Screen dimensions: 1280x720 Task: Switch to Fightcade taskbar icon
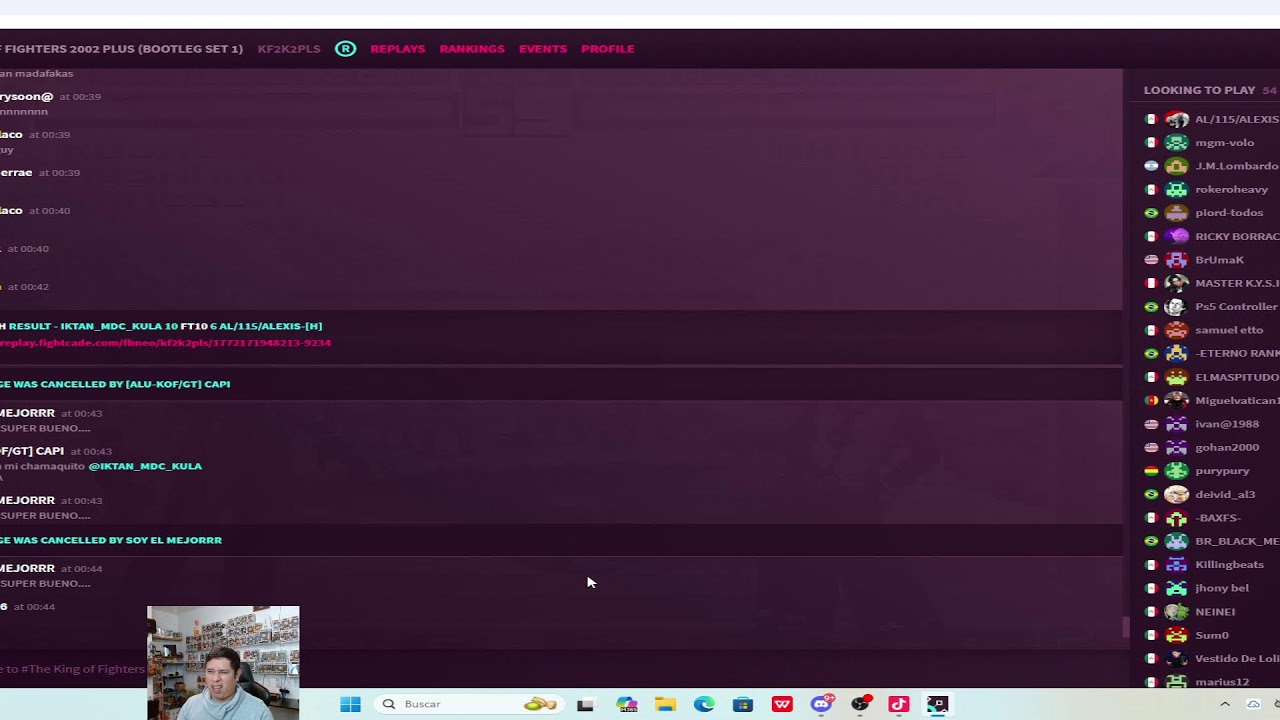pos(937,705)
